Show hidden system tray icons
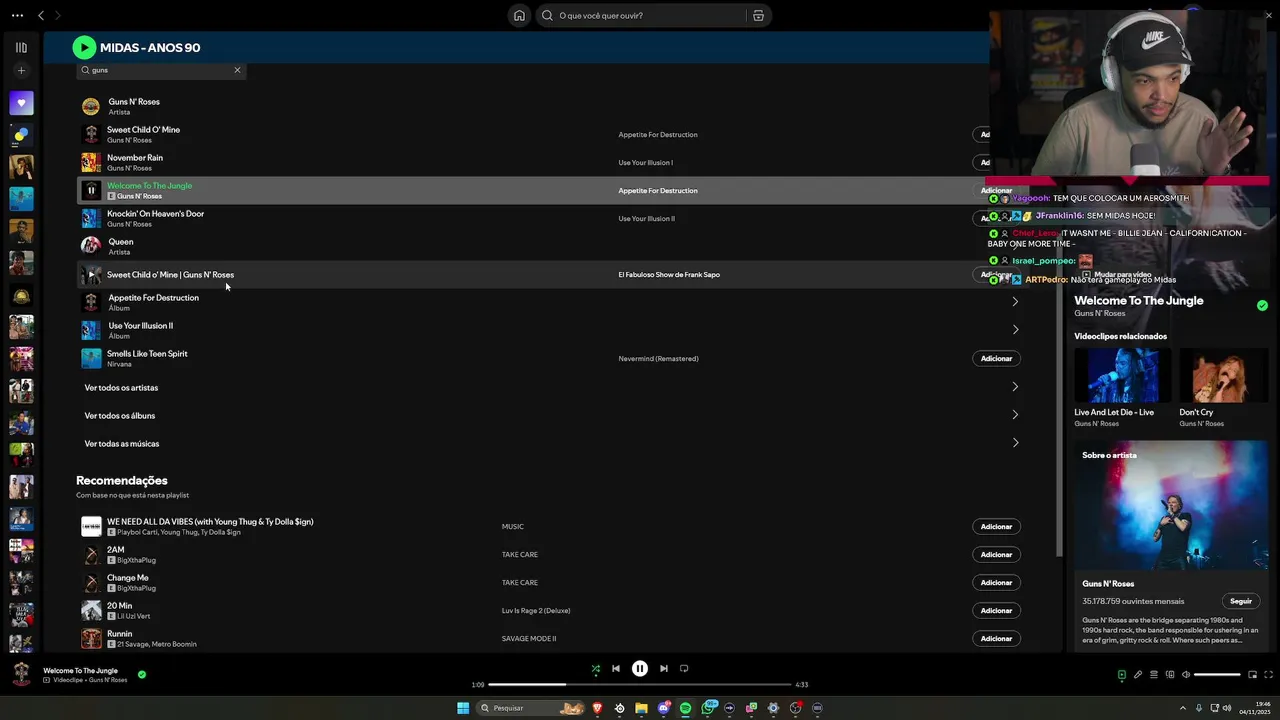1280x720 pixels. point(1183,708)
